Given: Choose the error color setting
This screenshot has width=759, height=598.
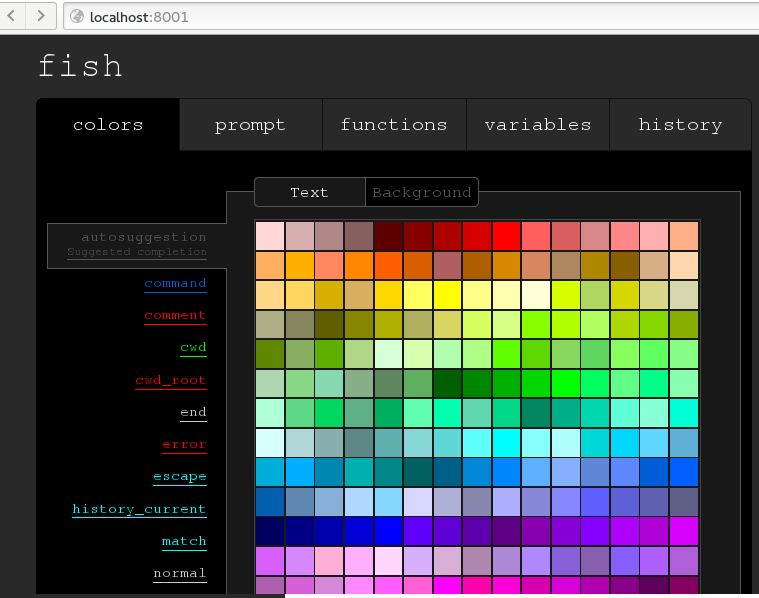Looking at the screenshot, I should (184, 445).
